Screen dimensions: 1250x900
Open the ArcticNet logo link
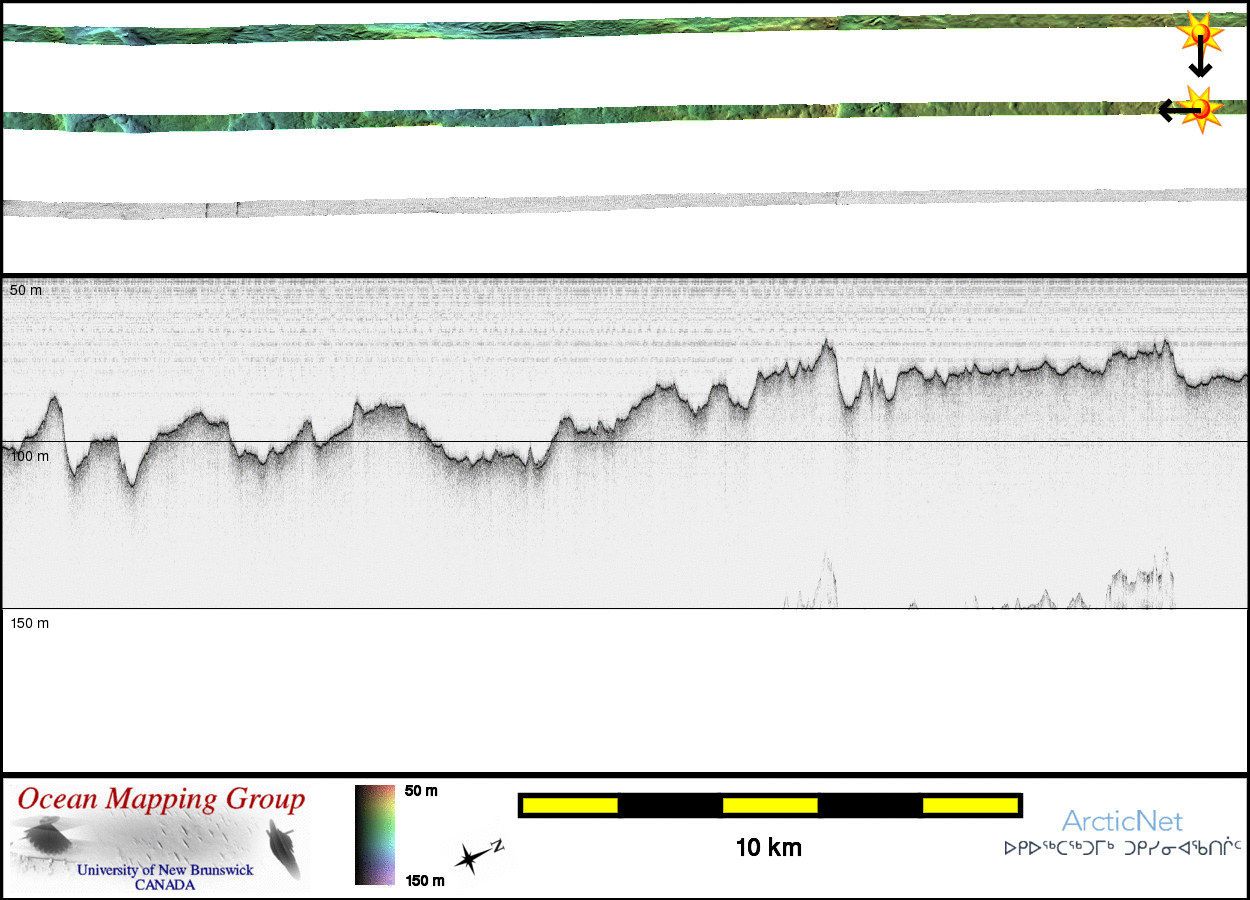click(x=1122, y=822)
